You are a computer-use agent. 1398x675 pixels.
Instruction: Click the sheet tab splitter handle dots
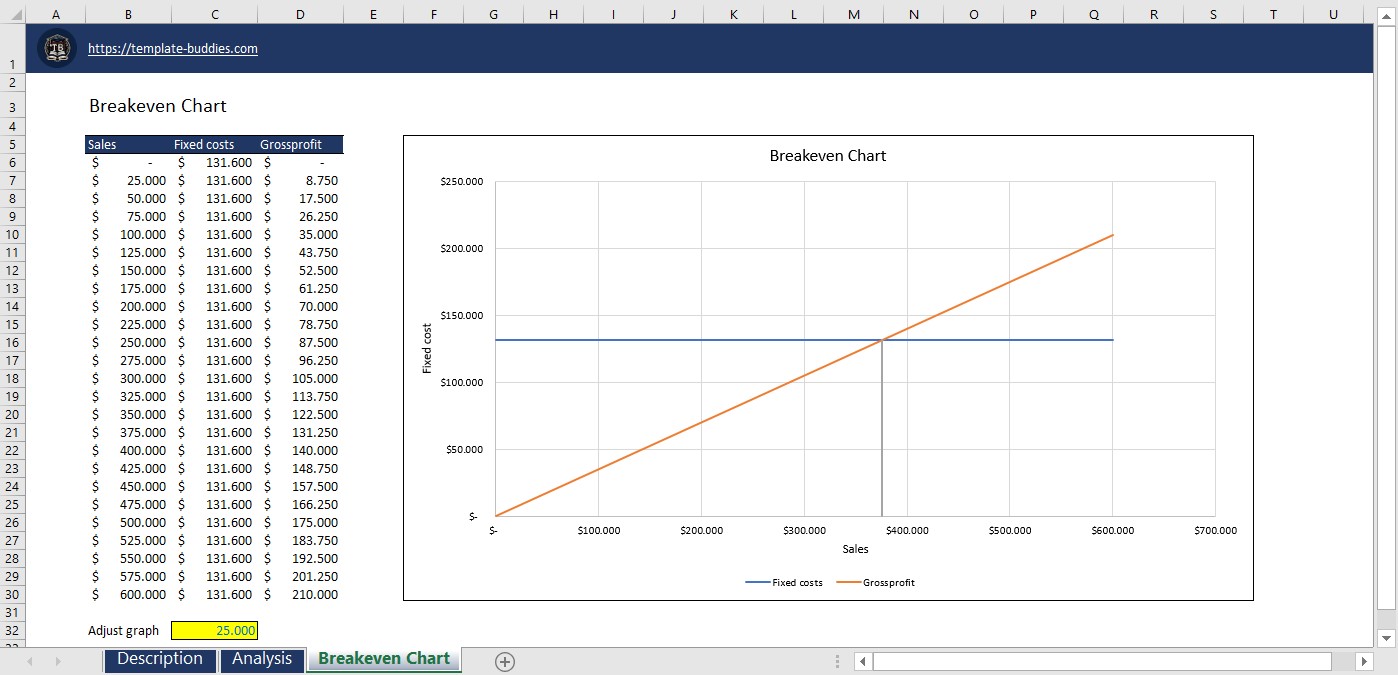[x=838, y=661]
